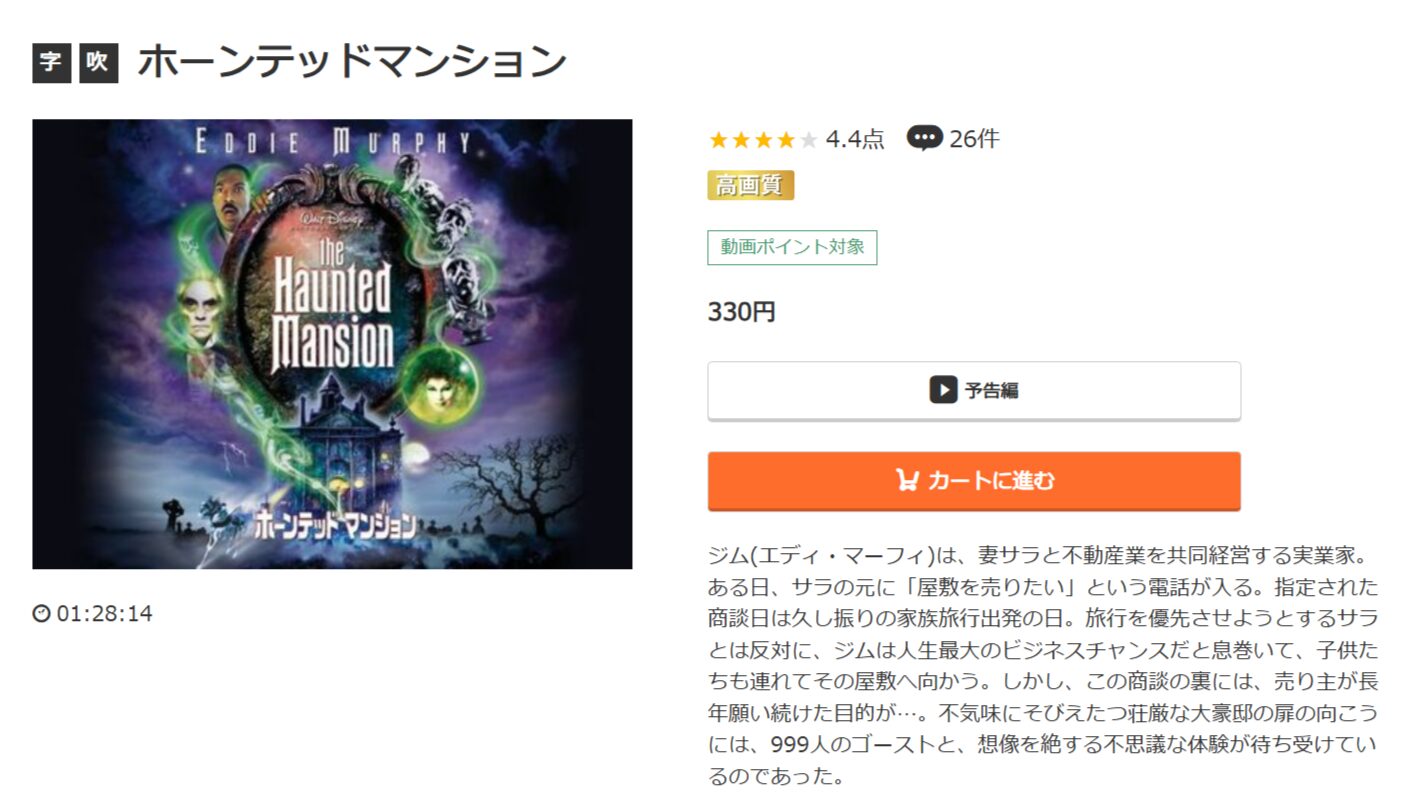The width and height of the screenshot is (1410, 793).
Task: Click the 330円 price text
Action: click(x=741, y=312)
